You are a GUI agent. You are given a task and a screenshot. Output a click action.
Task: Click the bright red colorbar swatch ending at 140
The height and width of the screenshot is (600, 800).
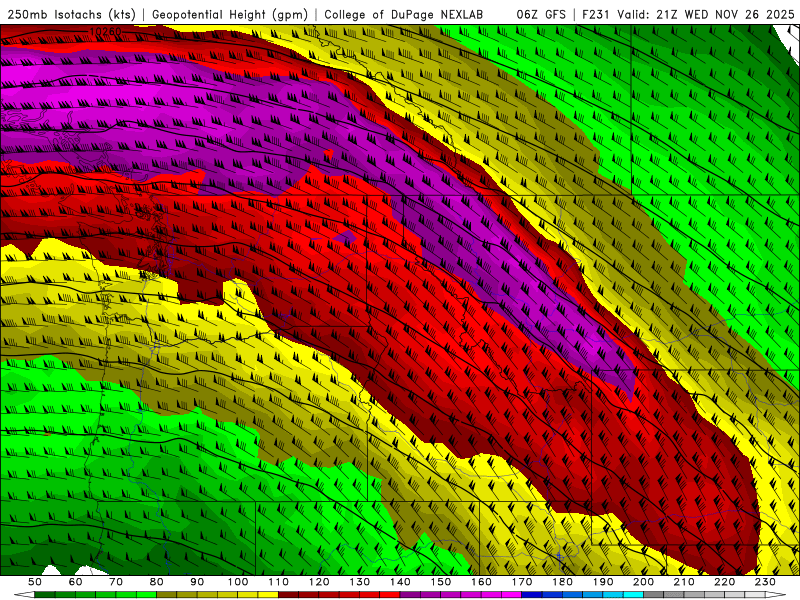tap(390, 594)
